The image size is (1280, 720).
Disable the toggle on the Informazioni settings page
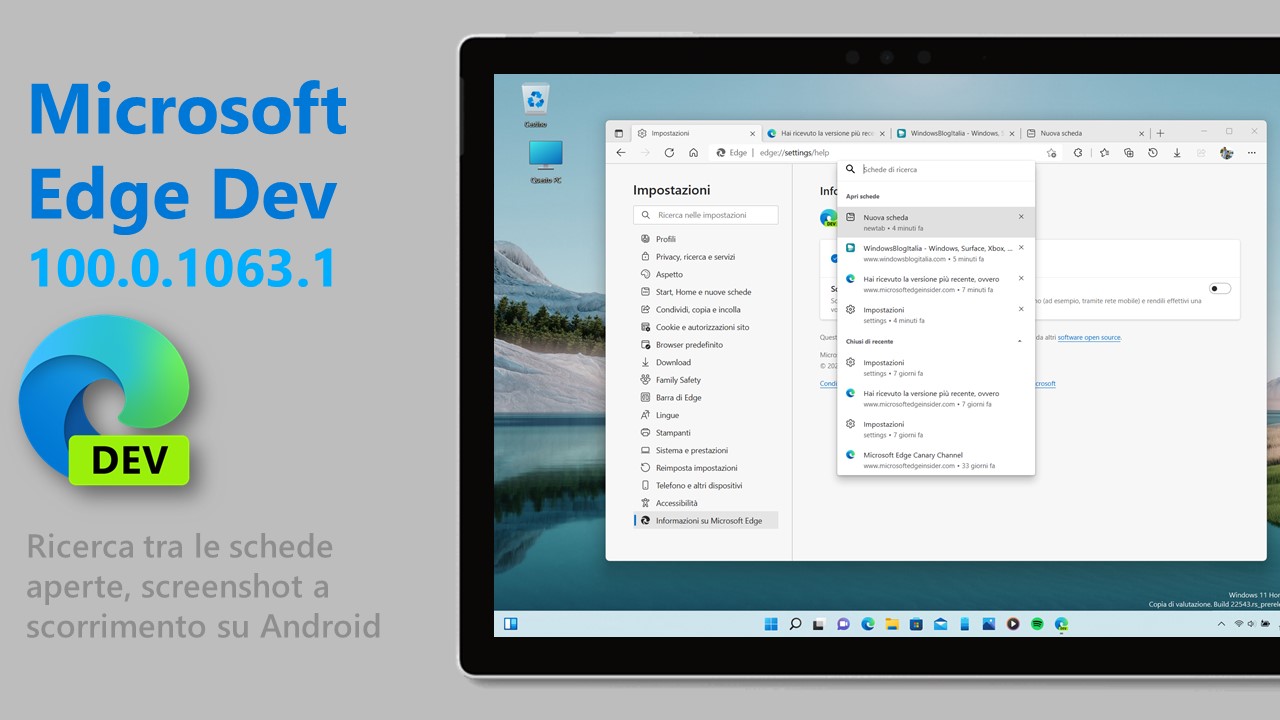click(1219, 288)
